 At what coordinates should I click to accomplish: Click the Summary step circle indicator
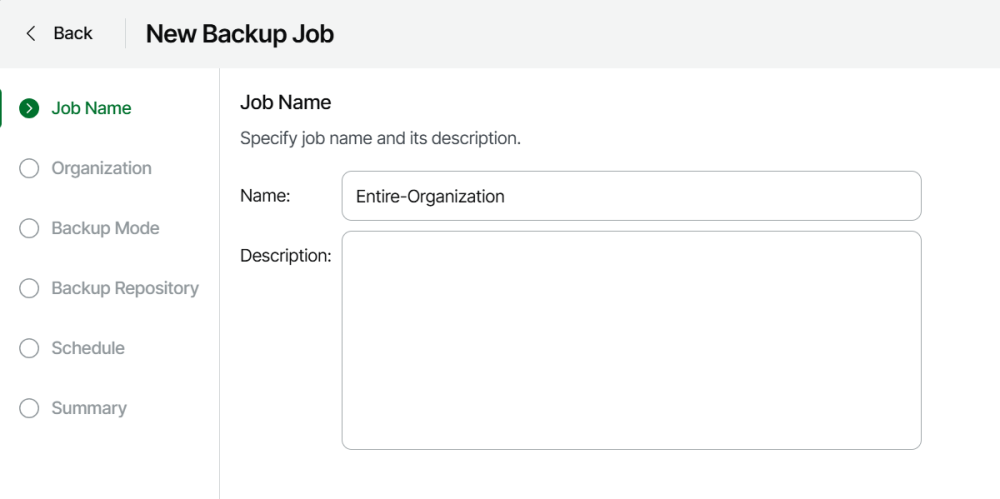30,408
